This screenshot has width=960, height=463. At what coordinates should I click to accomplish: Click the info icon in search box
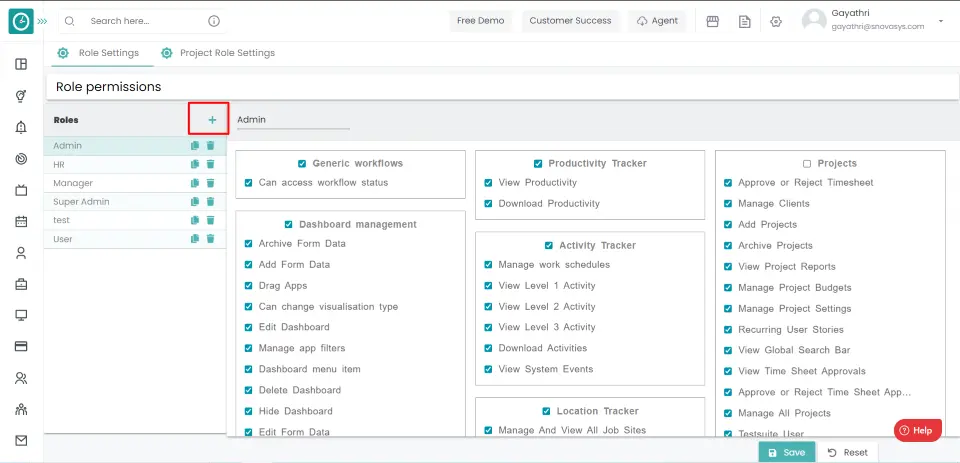coord(214,21)
